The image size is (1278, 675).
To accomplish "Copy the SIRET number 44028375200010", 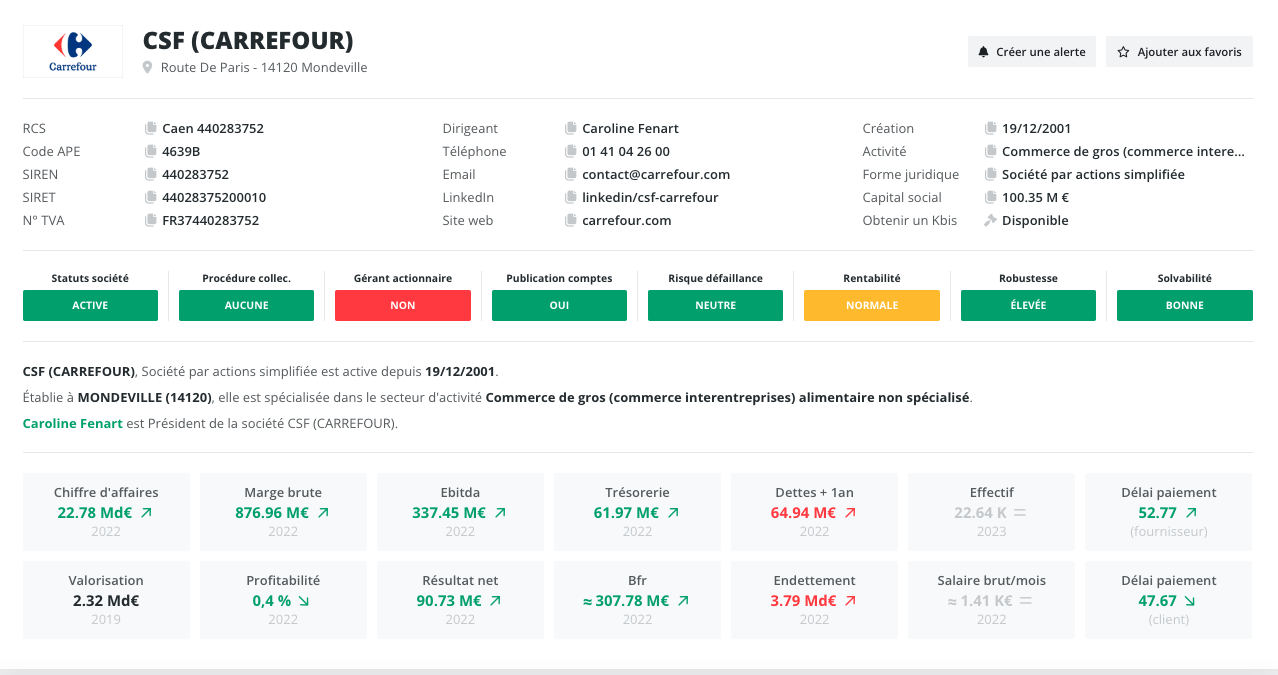I will tap(151, 197).
